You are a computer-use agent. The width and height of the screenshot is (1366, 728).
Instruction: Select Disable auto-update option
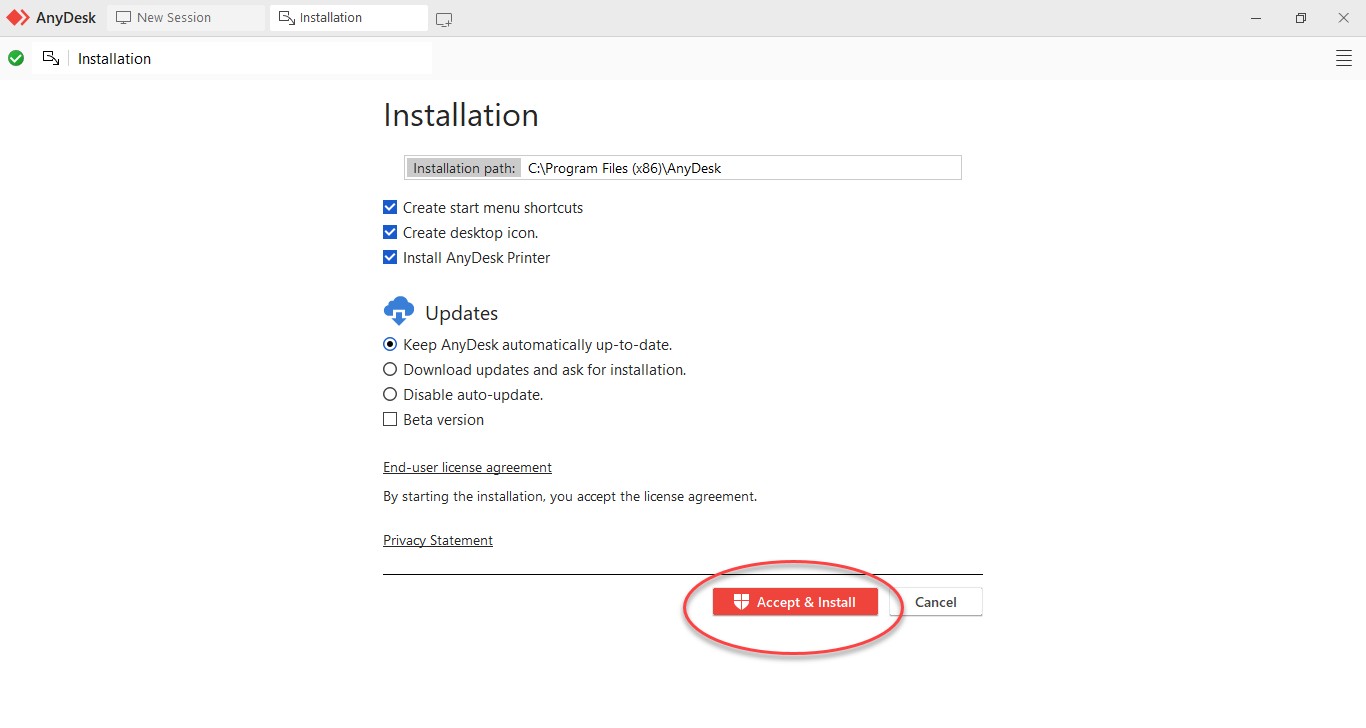pyautogui.click(x=390, y=395)
